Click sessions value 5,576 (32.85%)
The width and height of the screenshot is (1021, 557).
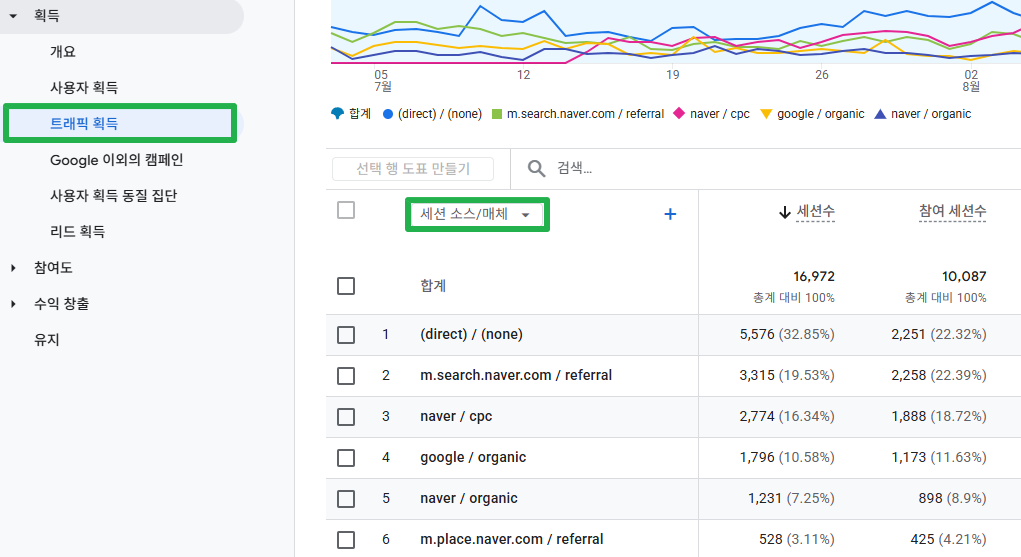[787, 334]
